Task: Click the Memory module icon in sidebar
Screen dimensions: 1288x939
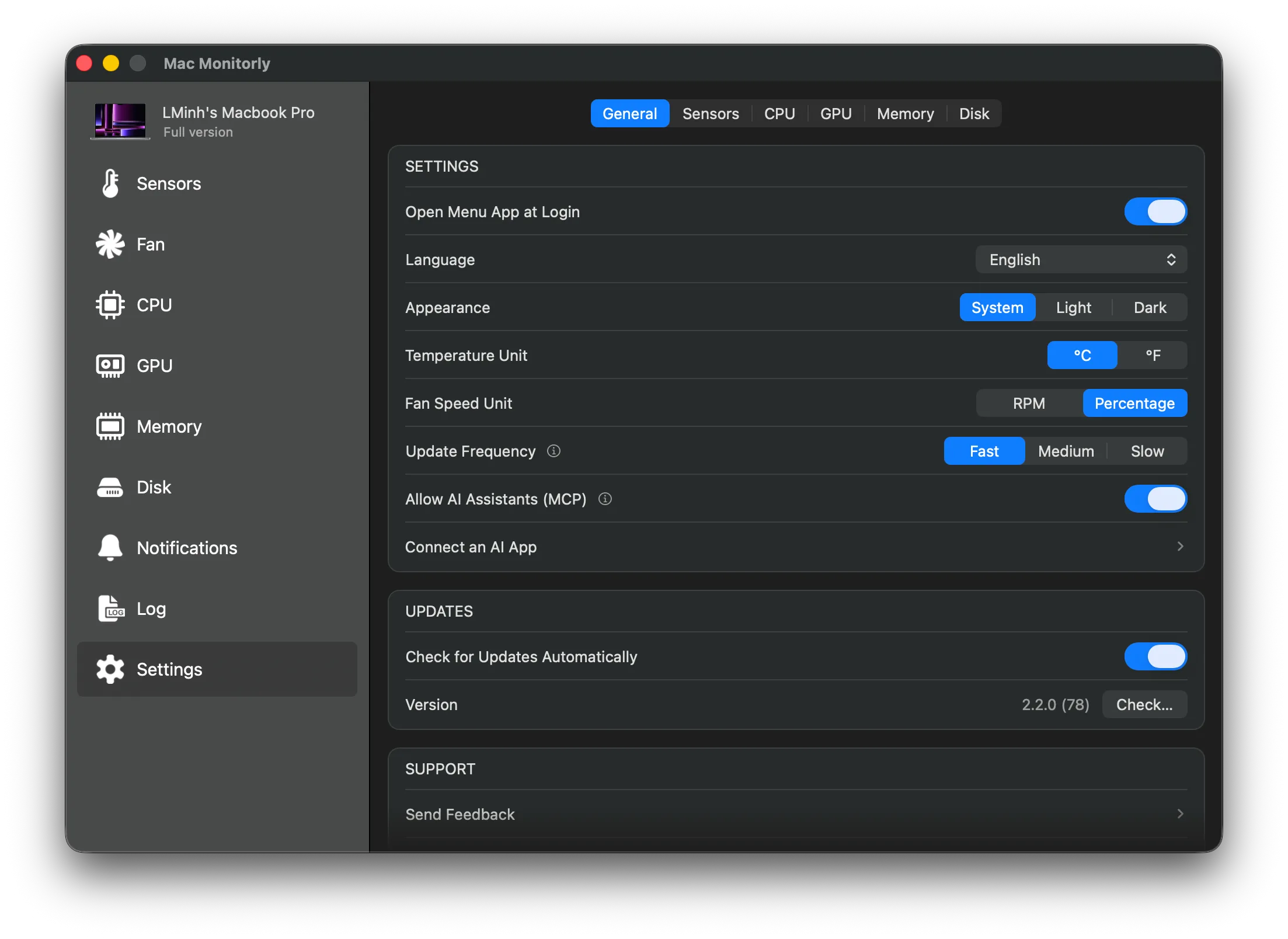Action: click(x=110, y=426)
